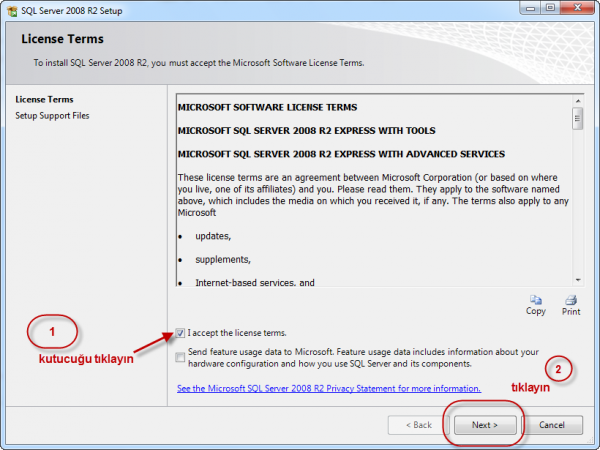Click the 'Internet-based services, and' bullet item
This screenshot has height=450, width=600.
255,282
